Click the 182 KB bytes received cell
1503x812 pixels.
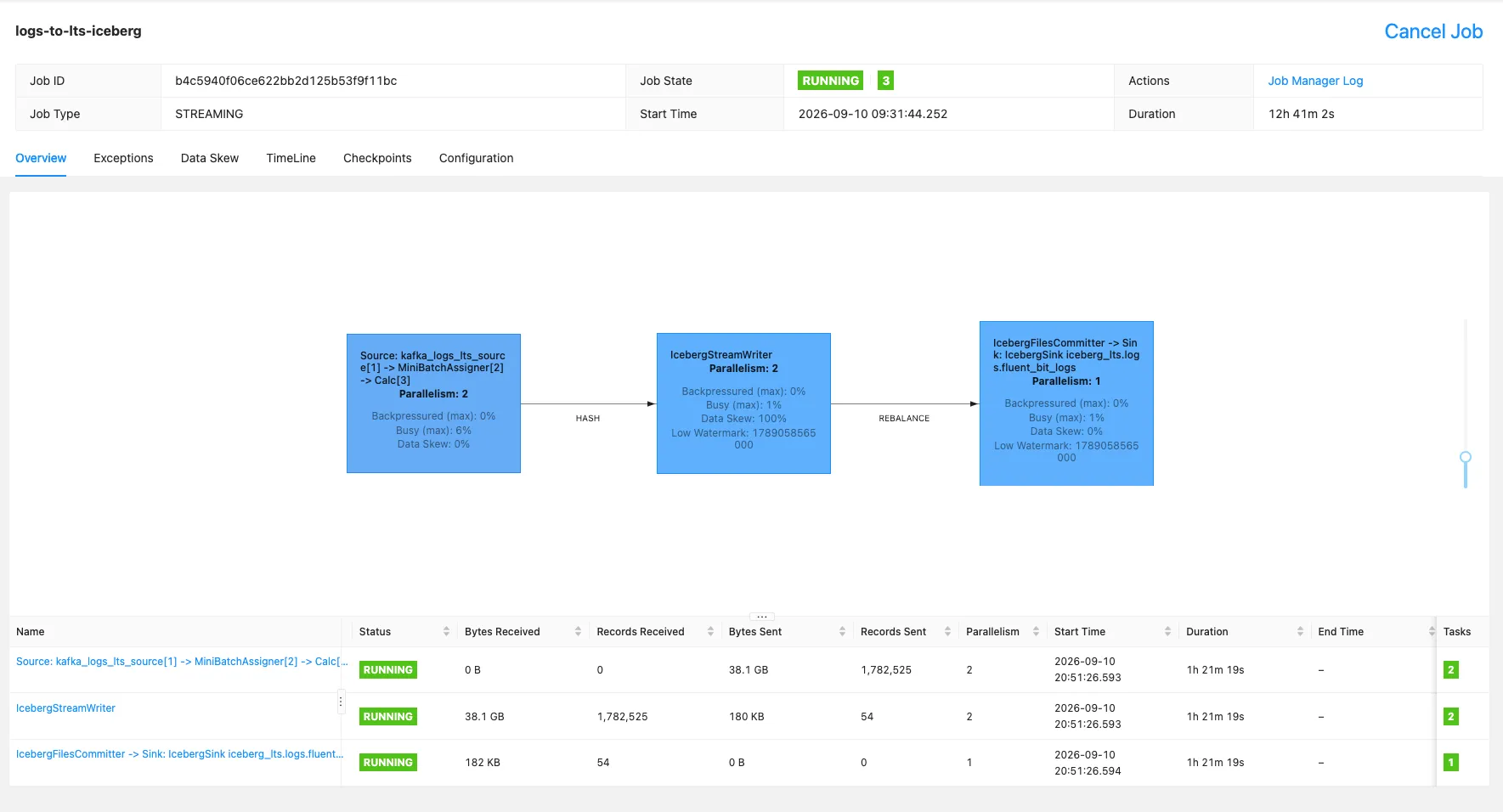click(x=483, y=763)
